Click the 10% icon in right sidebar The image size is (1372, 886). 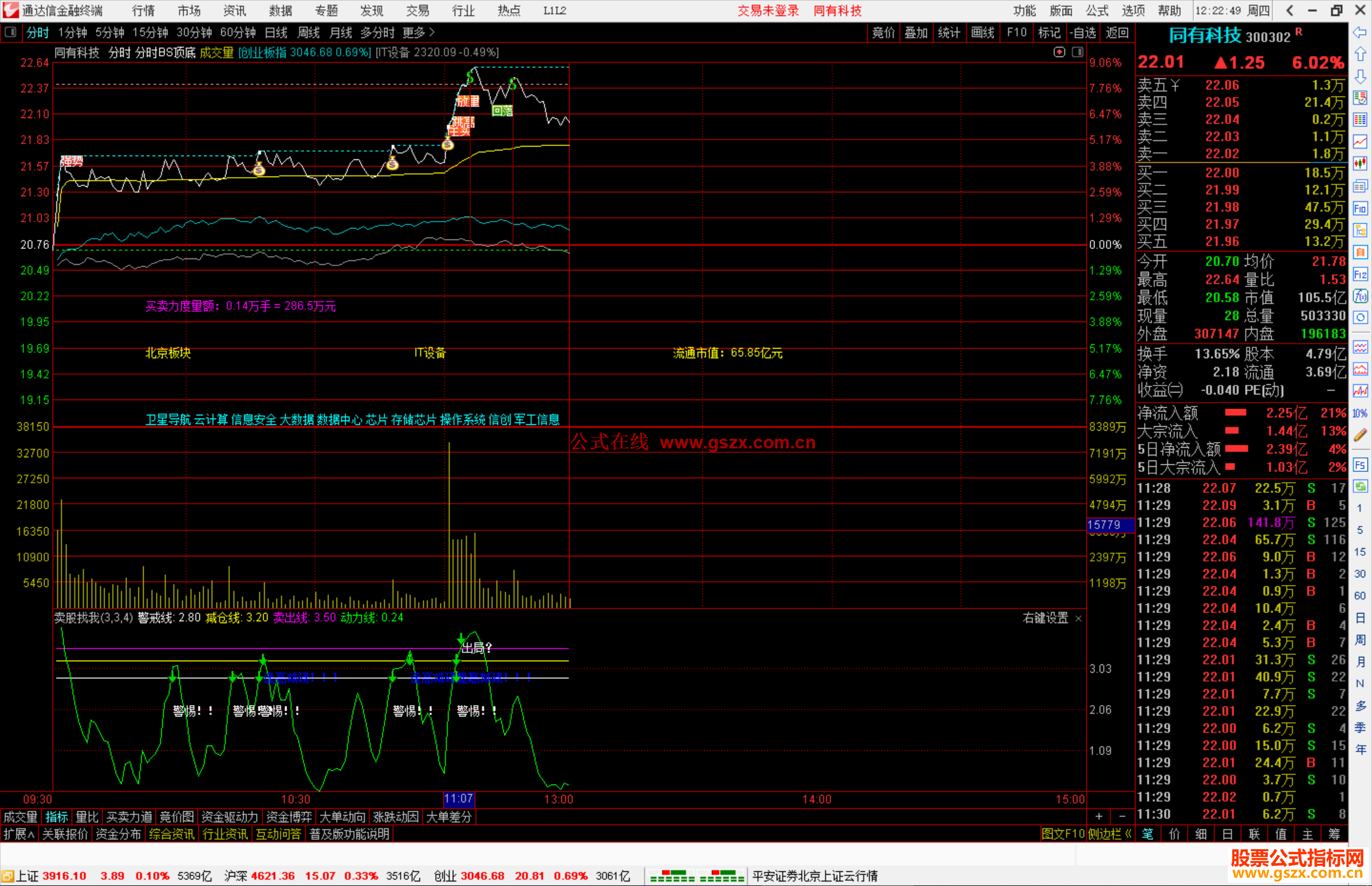coord(1360,413)
